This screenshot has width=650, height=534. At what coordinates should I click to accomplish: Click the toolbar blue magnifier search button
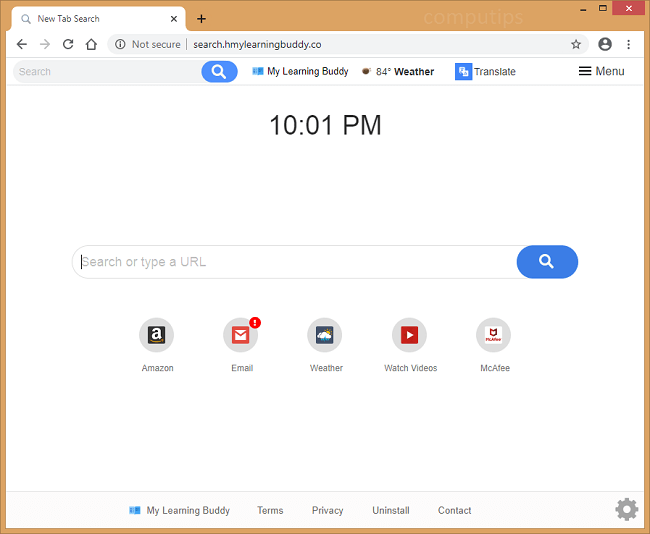pos(219,72)
